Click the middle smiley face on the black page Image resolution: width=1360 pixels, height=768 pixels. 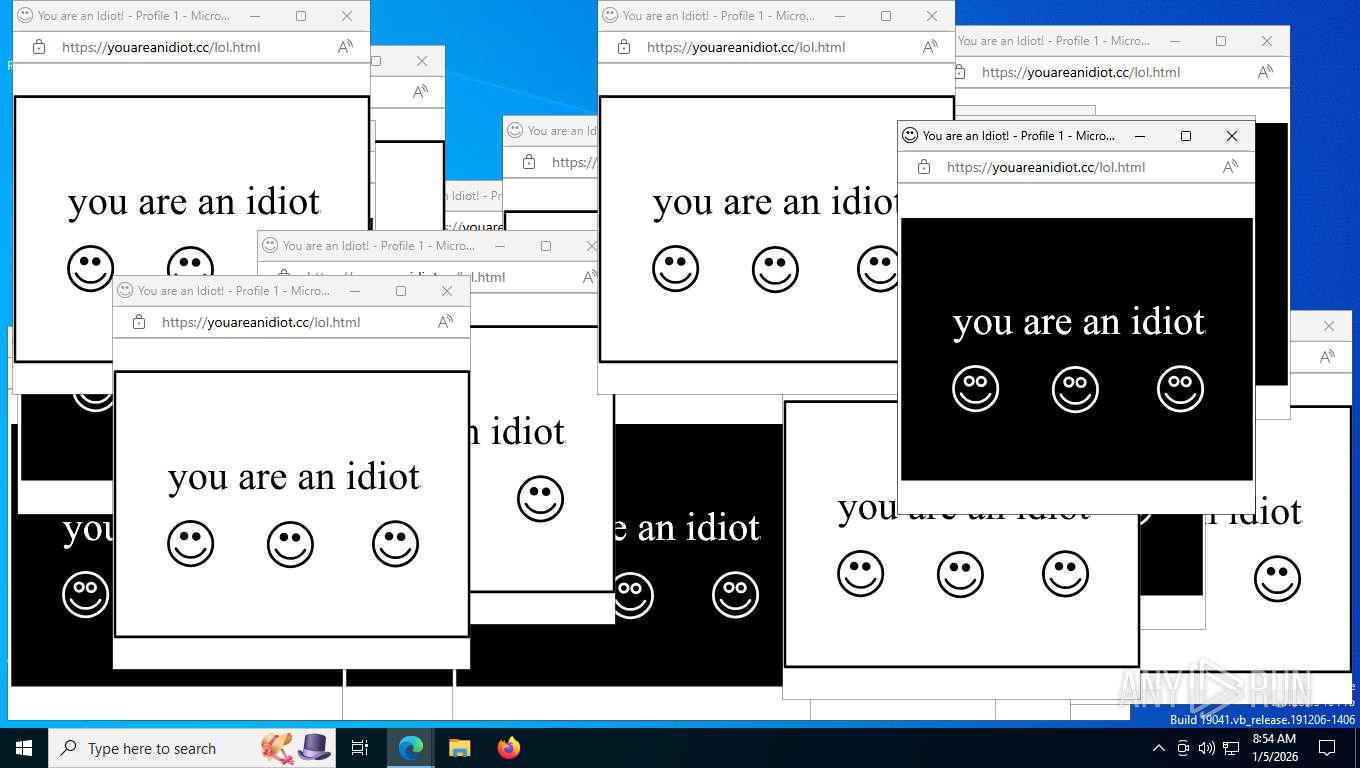tap(1075, 389)
